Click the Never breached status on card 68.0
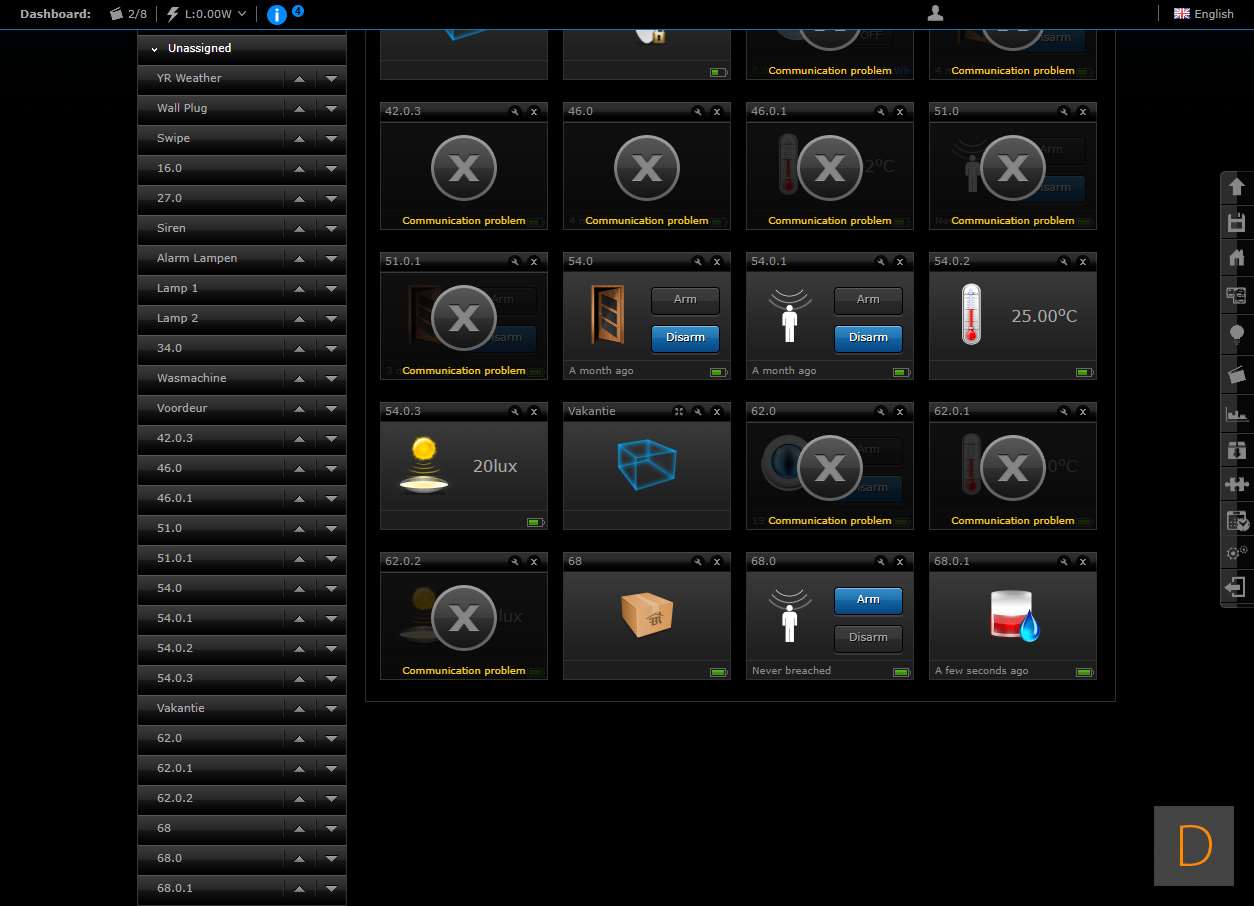This screenshot has width=1254, height=906. [x=791, y=671]
